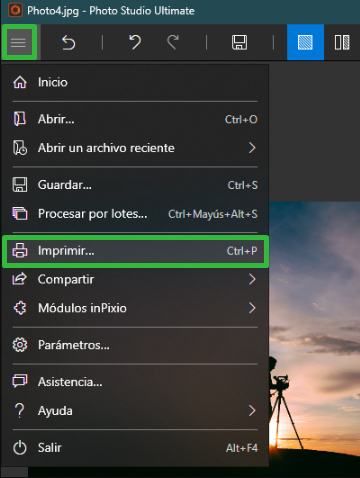This screenshot has height=478, width=360.
Task: Click the Photo Studio app logo icon
Action: coord(15,10)
